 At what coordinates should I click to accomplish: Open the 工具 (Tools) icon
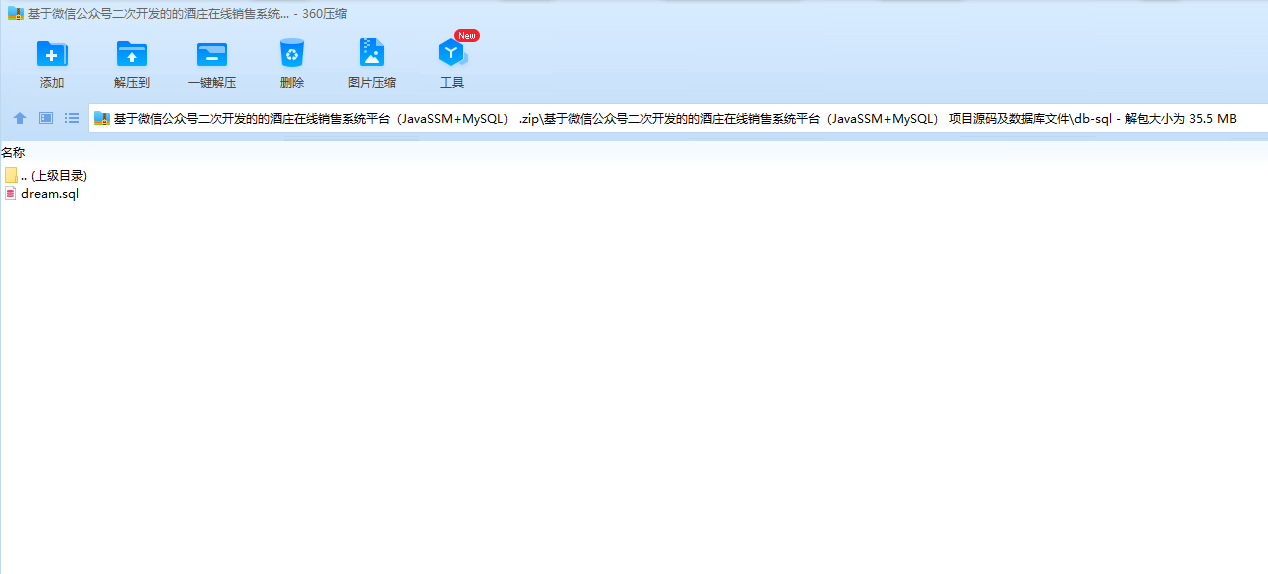[x=452, y=53]
